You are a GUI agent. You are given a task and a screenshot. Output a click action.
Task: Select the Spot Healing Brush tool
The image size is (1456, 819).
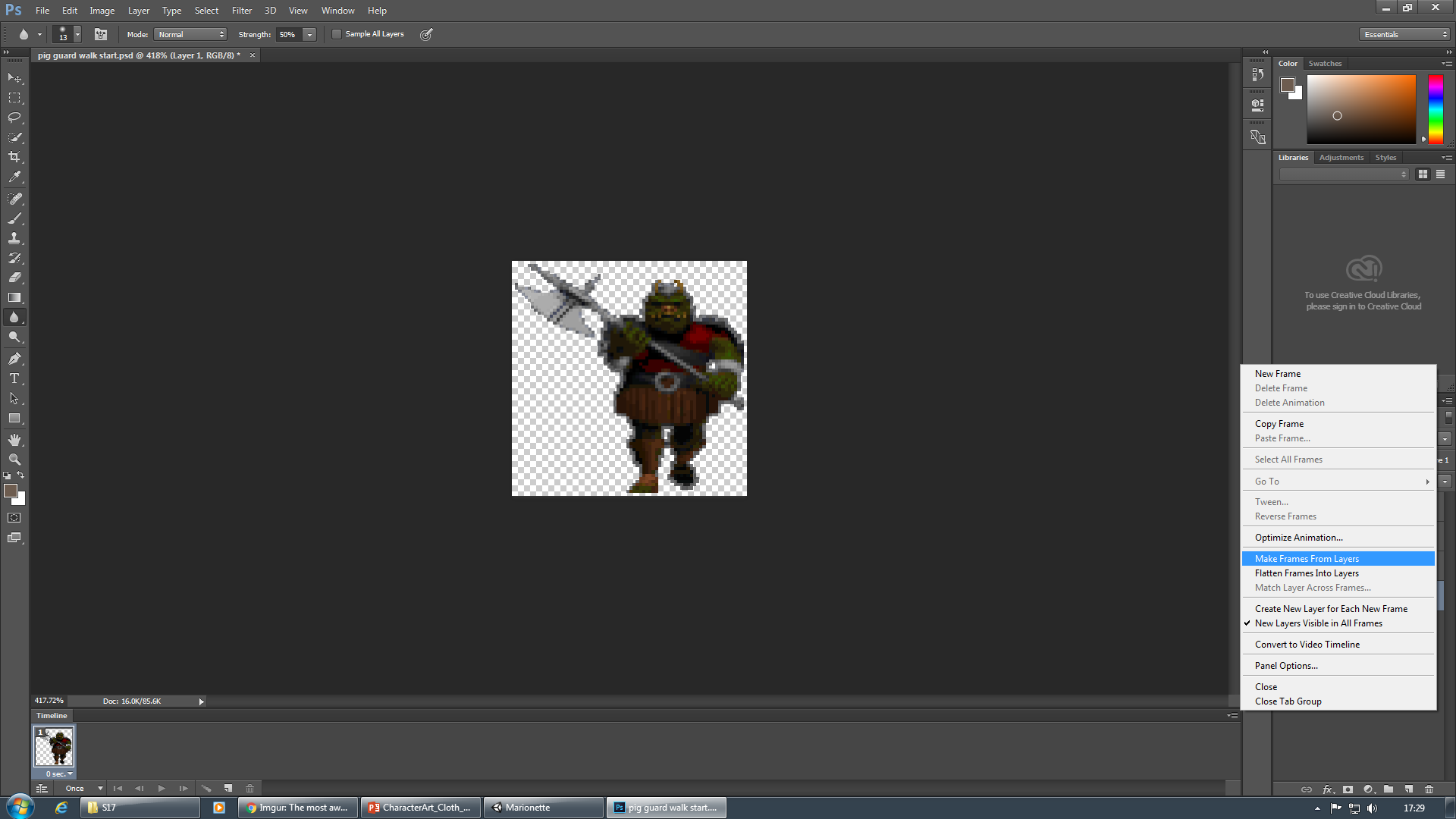pyautogui.click(x=14, y=199)
